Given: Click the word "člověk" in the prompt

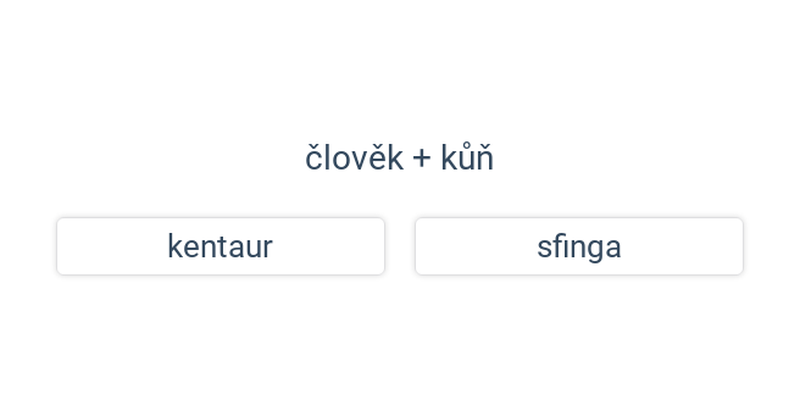Looking at the screenshot, I should point(354,158).
